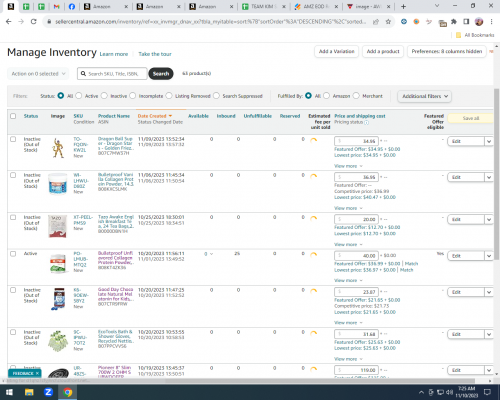Click the Add a product button
The height and width of the screenshot is (400, 500).
point(383,51)
